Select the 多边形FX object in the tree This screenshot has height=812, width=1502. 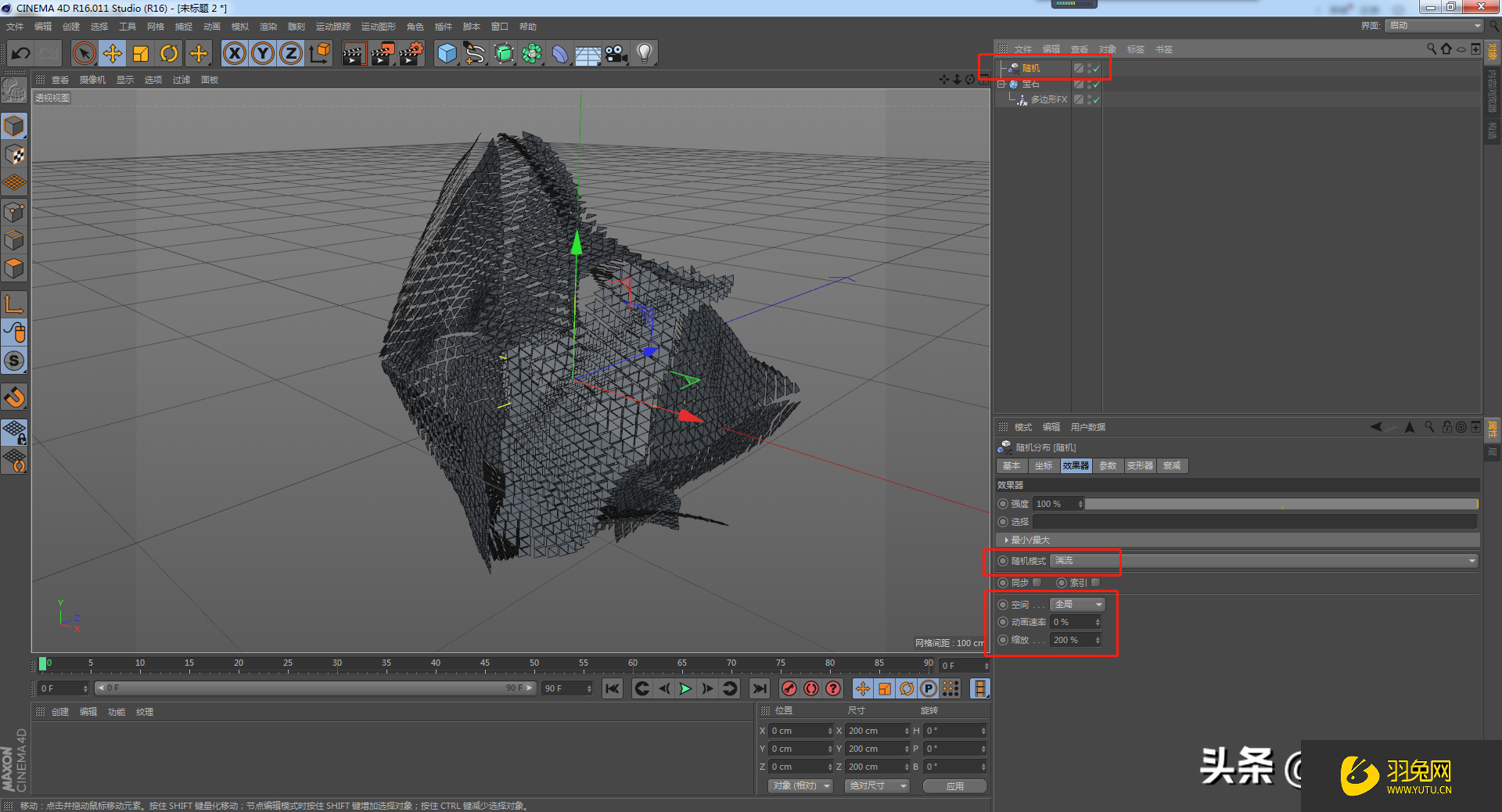(x=1048, y=100)
